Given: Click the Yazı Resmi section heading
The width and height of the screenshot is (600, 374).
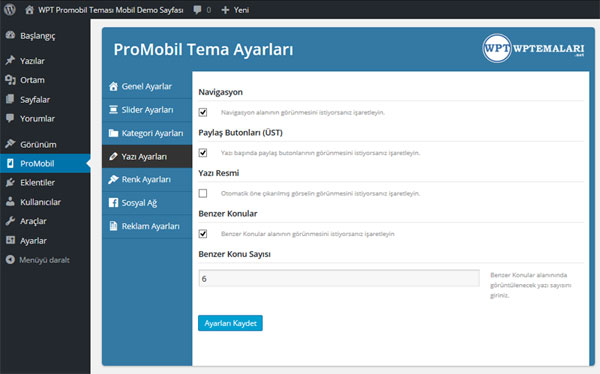Looking at the screenshot, I should (x=219, y=173).
